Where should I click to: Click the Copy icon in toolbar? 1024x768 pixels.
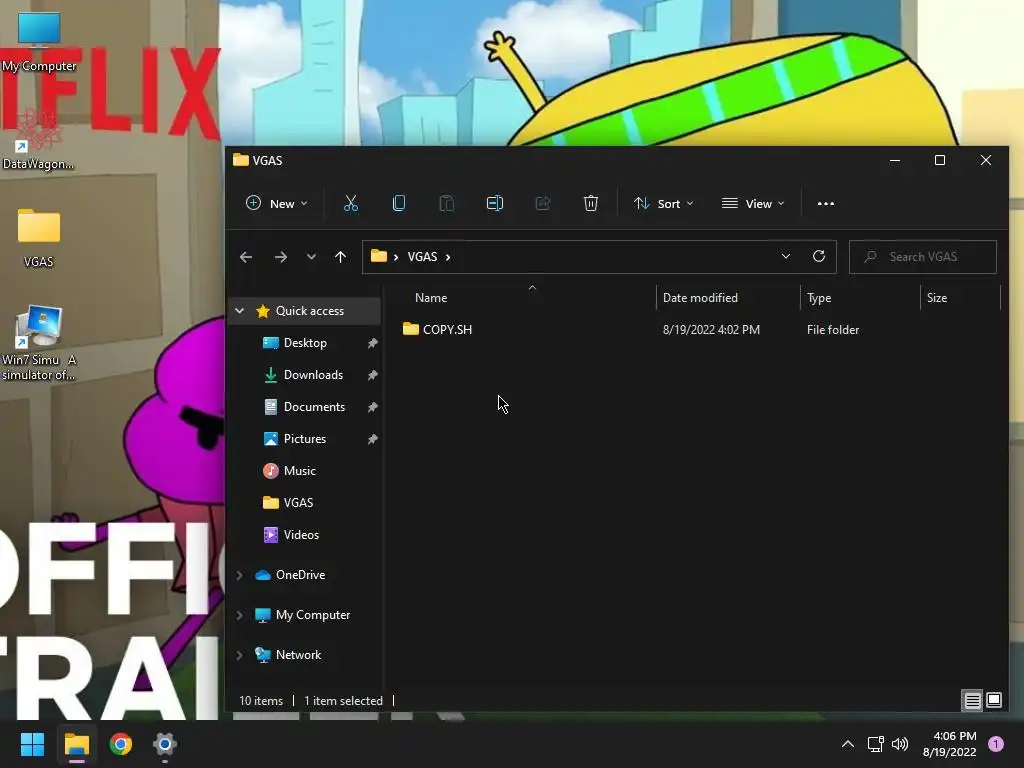coord(398,204)
